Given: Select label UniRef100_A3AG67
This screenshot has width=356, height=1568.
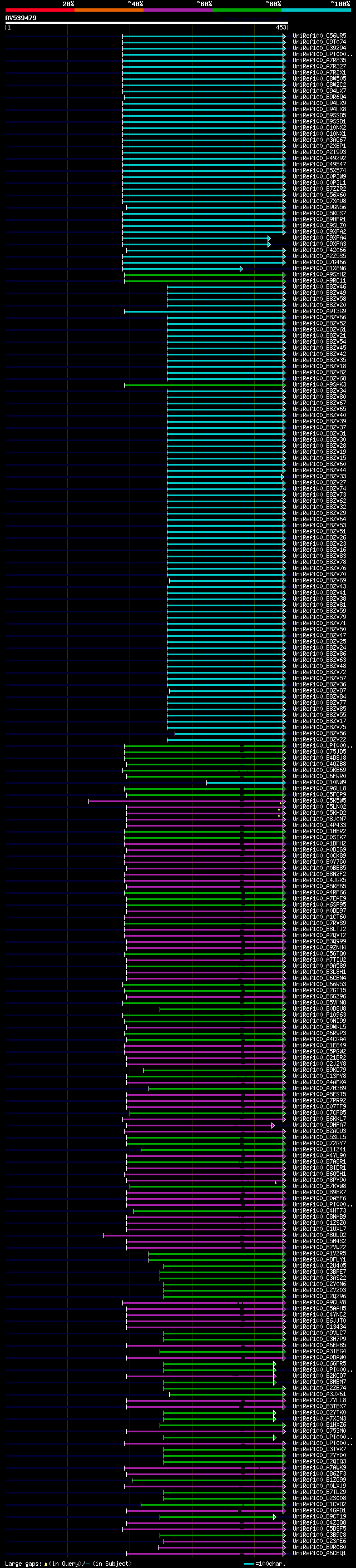Looking at the screenshot, I should coord(319,140).
